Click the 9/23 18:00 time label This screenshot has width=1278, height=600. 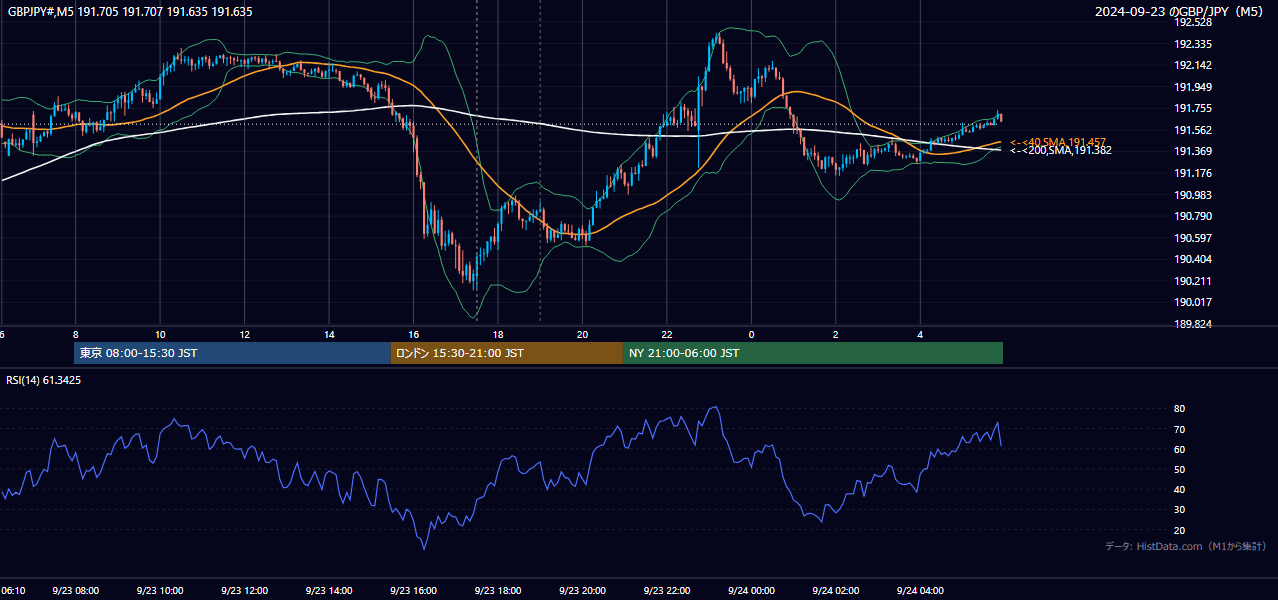[x=498, y=591]
